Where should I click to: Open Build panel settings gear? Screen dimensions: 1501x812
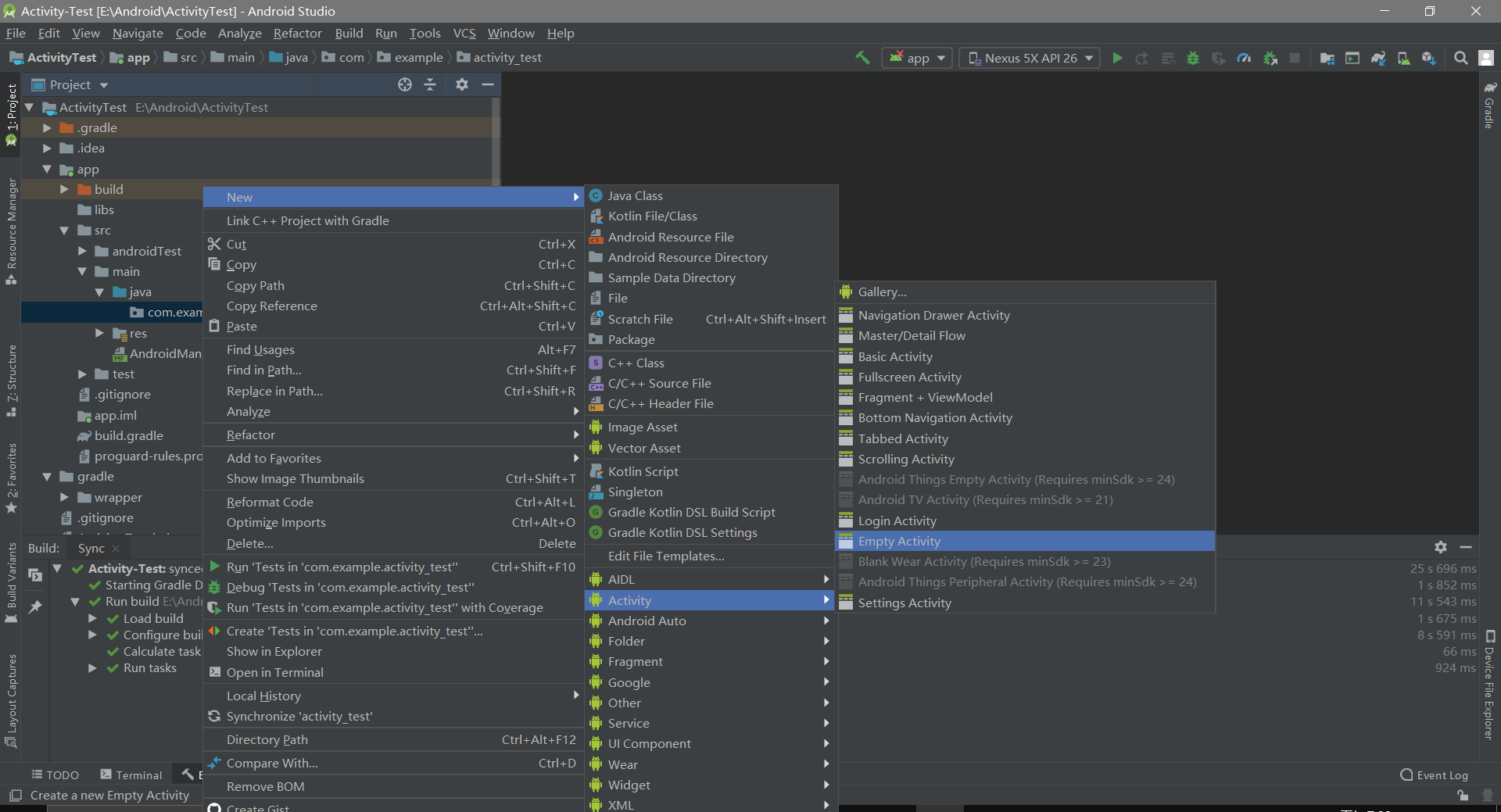pos(1441,547)
